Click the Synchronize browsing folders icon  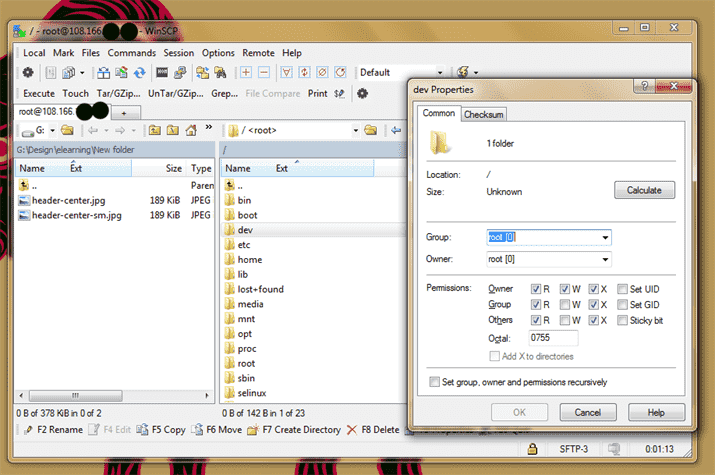click(202, 72)
